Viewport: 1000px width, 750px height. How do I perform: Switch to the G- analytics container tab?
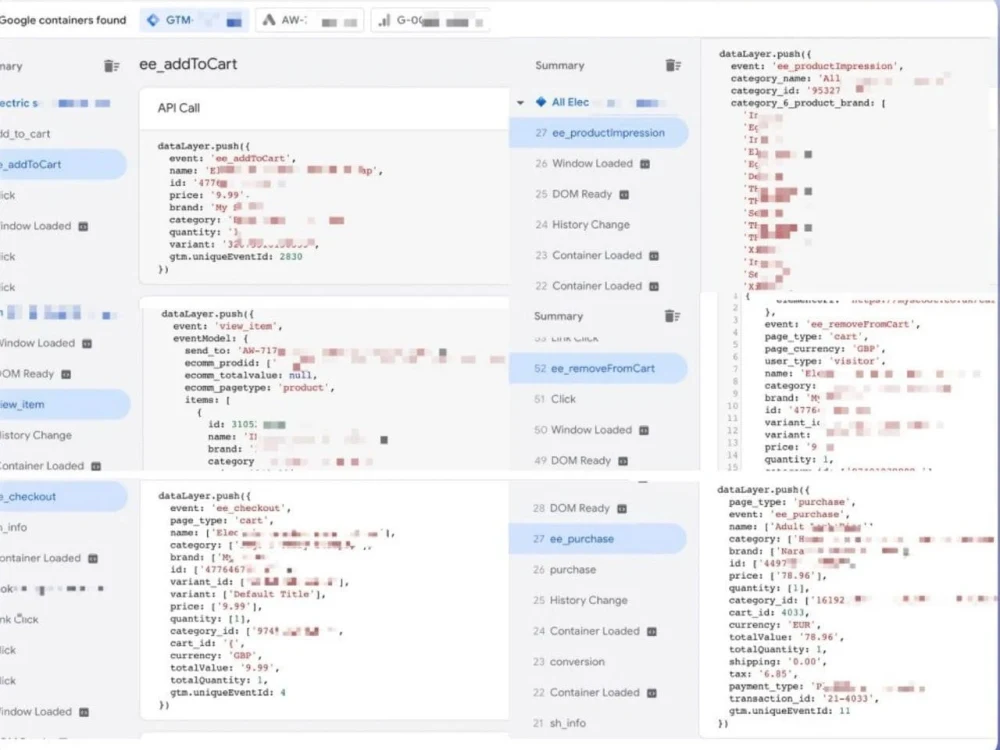(431, 20)
